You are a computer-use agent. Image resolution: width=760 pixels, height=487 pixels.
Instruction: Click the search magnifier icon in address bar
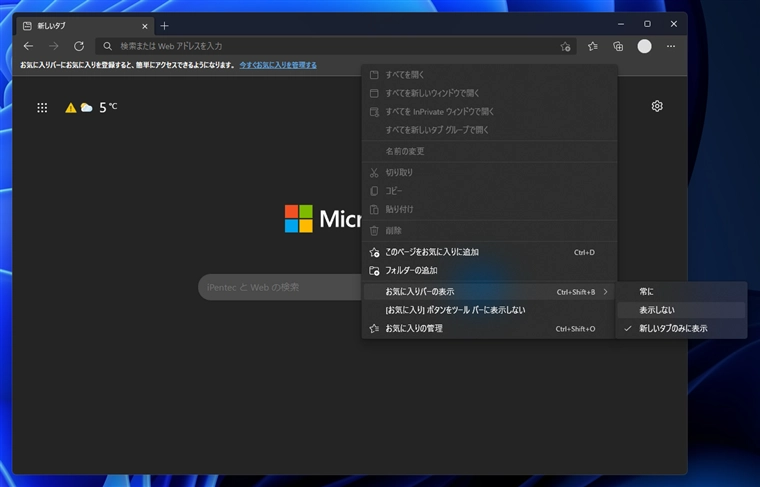(x=108, y=46)
